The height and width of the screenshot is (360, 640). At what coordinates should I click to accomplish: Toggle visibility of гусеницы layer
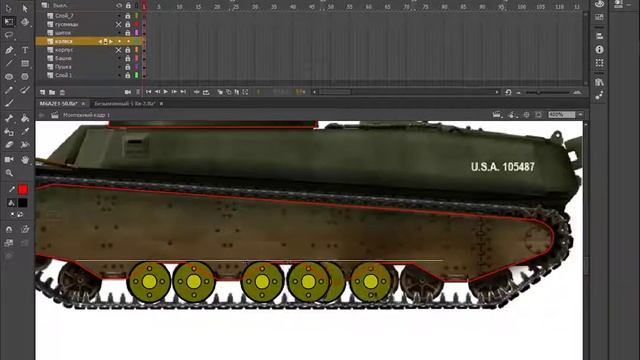point(118,24)
